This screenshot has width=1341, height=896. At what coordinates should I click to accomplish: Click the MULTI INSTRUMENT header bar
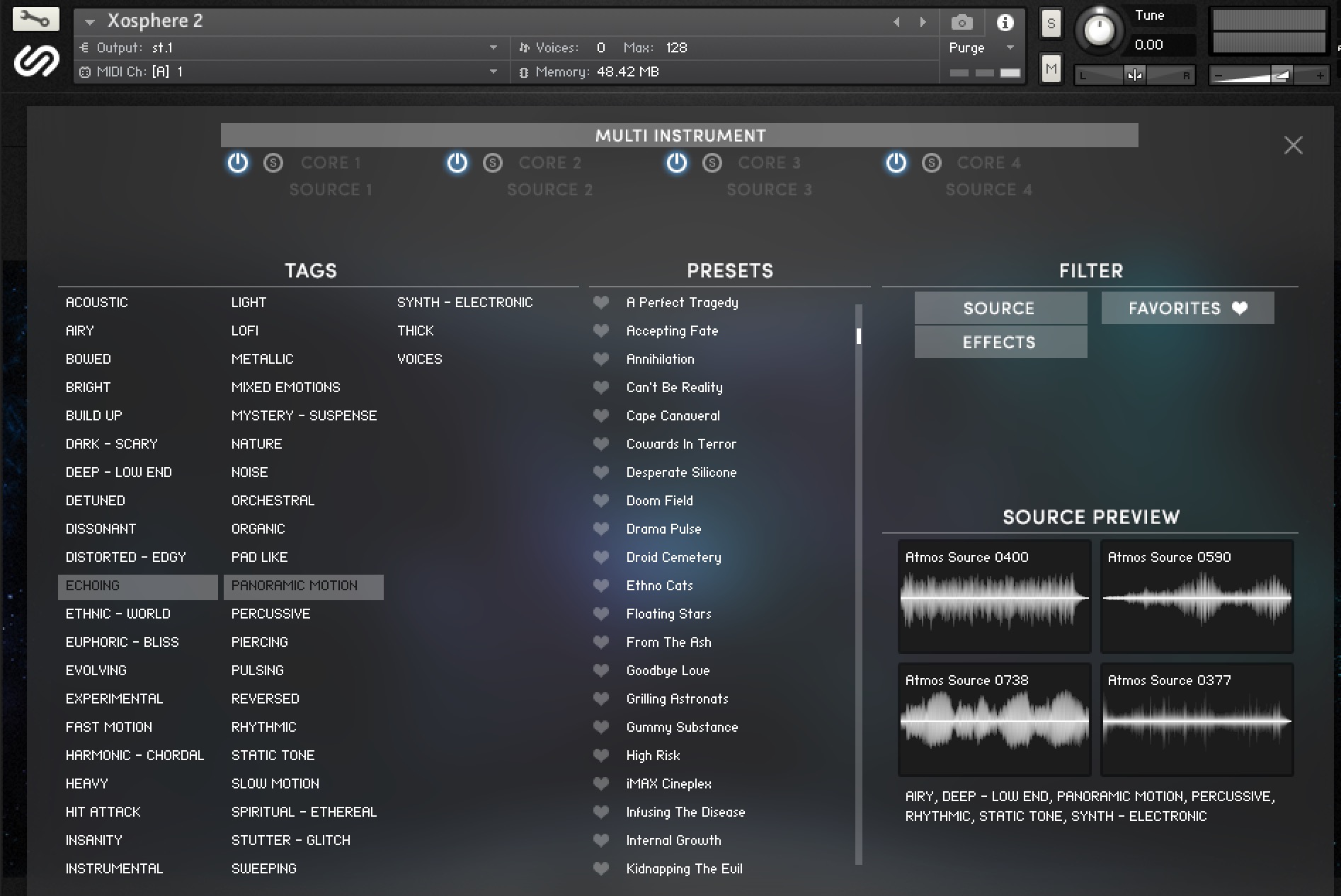(x=680, y=135)
